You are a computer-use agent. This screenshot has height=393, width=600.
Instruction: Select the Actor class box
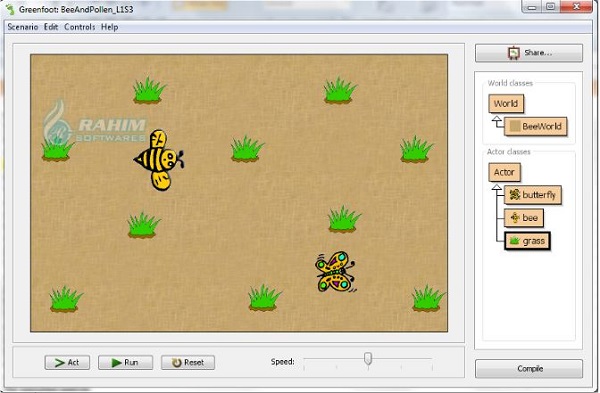tap(504, 173)
